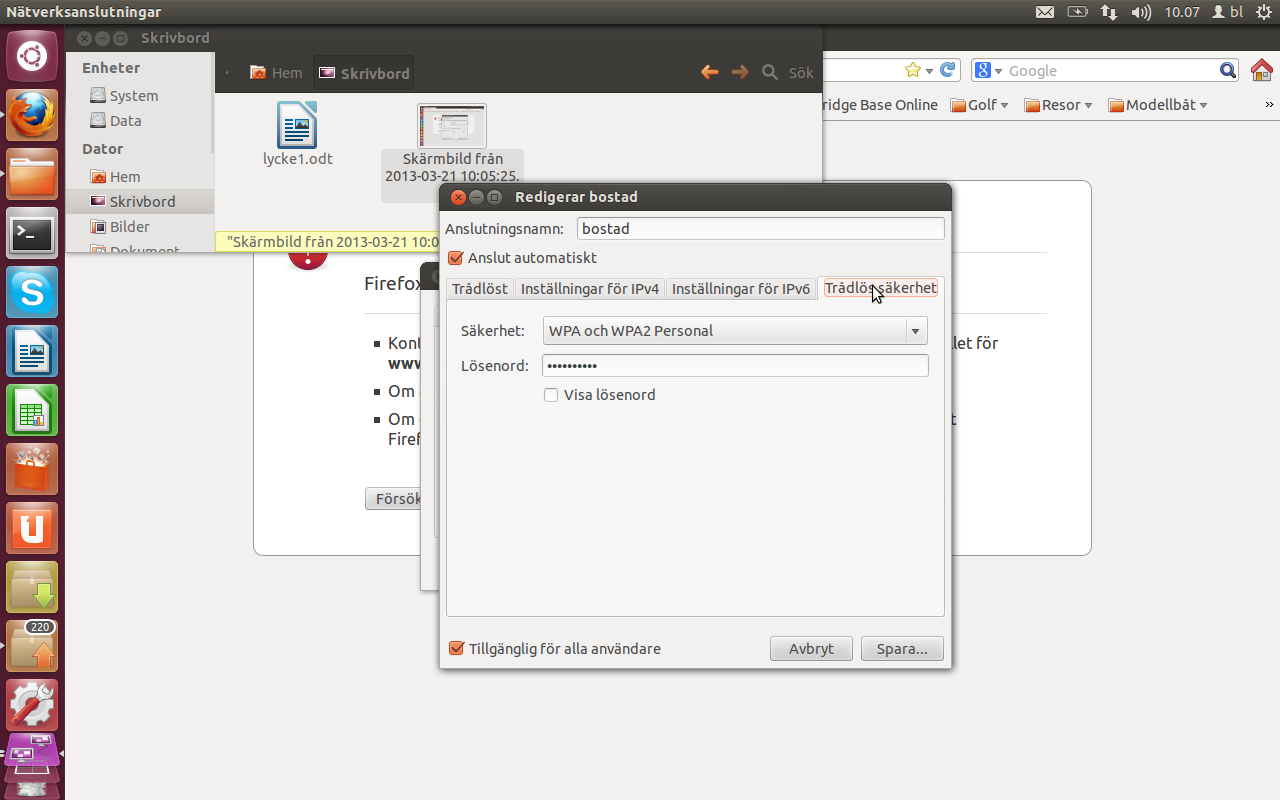Open sound volume indicator
The width and height of the screenshot is (1280, 800).
click(1141, 12)
